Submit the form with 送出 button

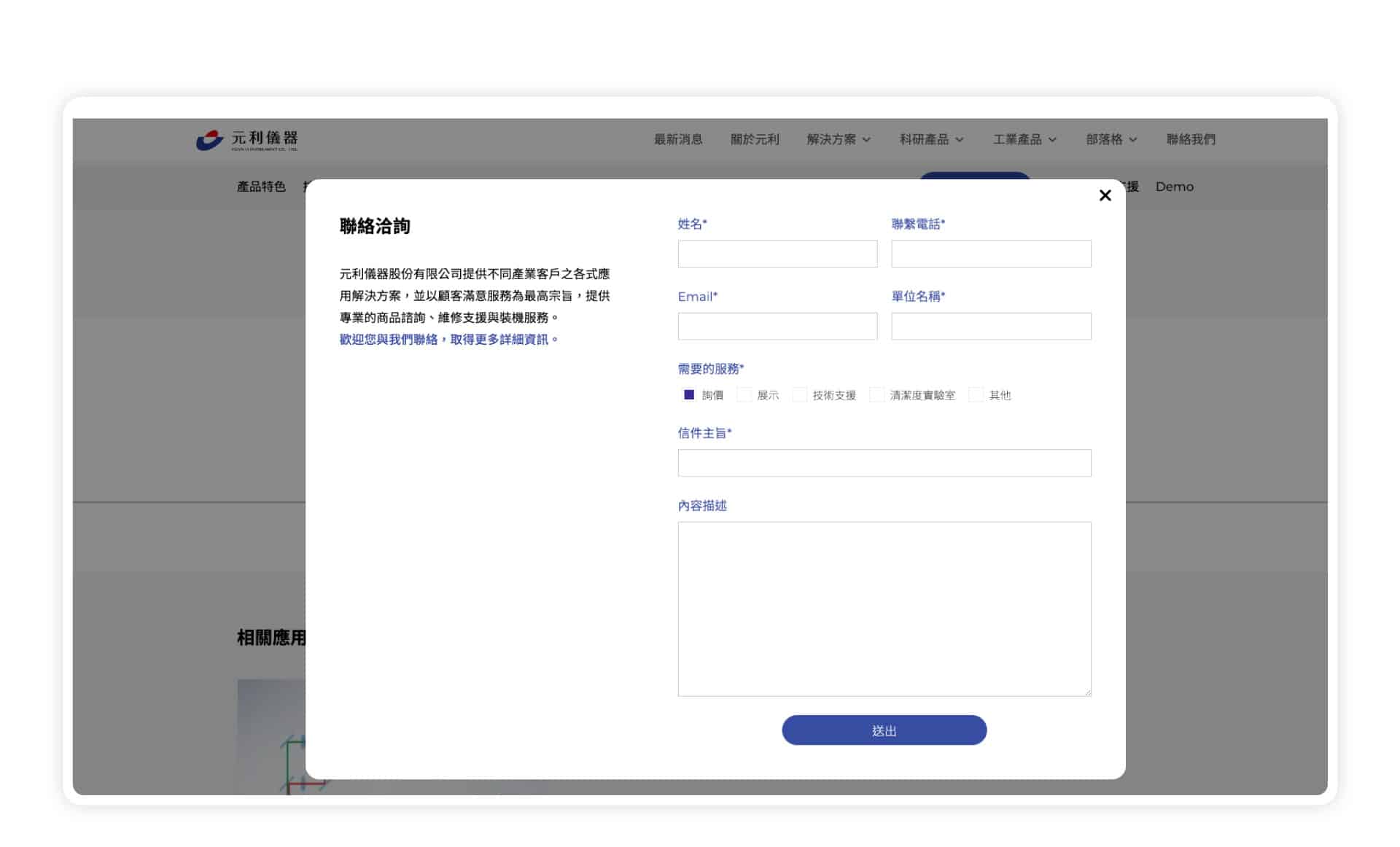(x=884, y=730)
